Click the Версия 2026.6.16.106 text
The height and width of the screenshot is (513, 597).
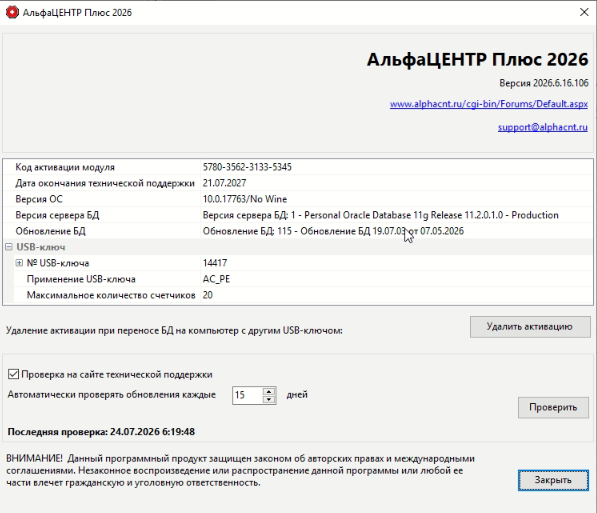point(544,83)
